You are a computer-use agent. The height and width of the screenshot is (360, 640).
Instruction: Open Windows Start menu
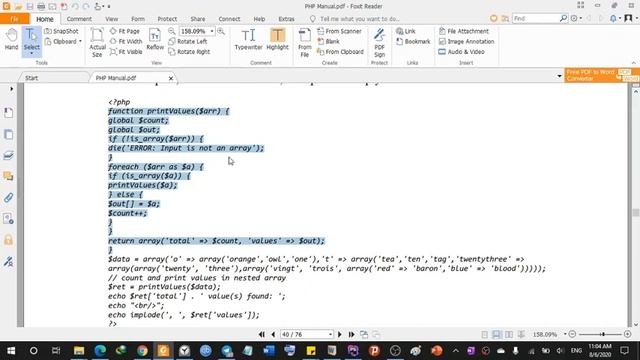click(x=11, y=351)
